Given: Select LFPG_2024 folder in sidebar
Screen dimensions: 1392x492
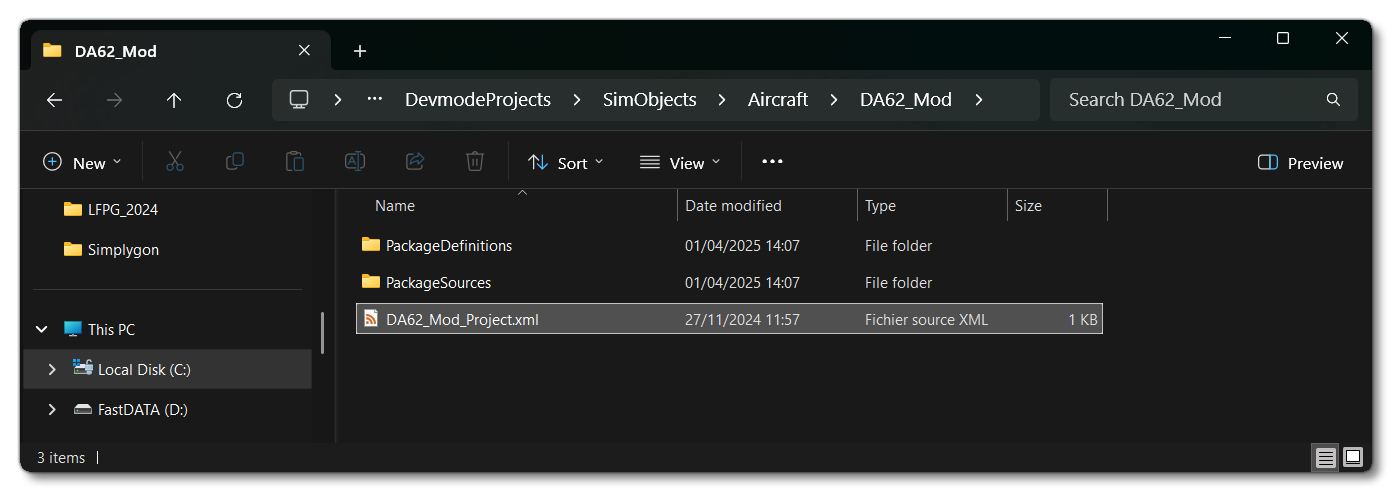Looking at the screenshot, I should [x=122, y=209].
